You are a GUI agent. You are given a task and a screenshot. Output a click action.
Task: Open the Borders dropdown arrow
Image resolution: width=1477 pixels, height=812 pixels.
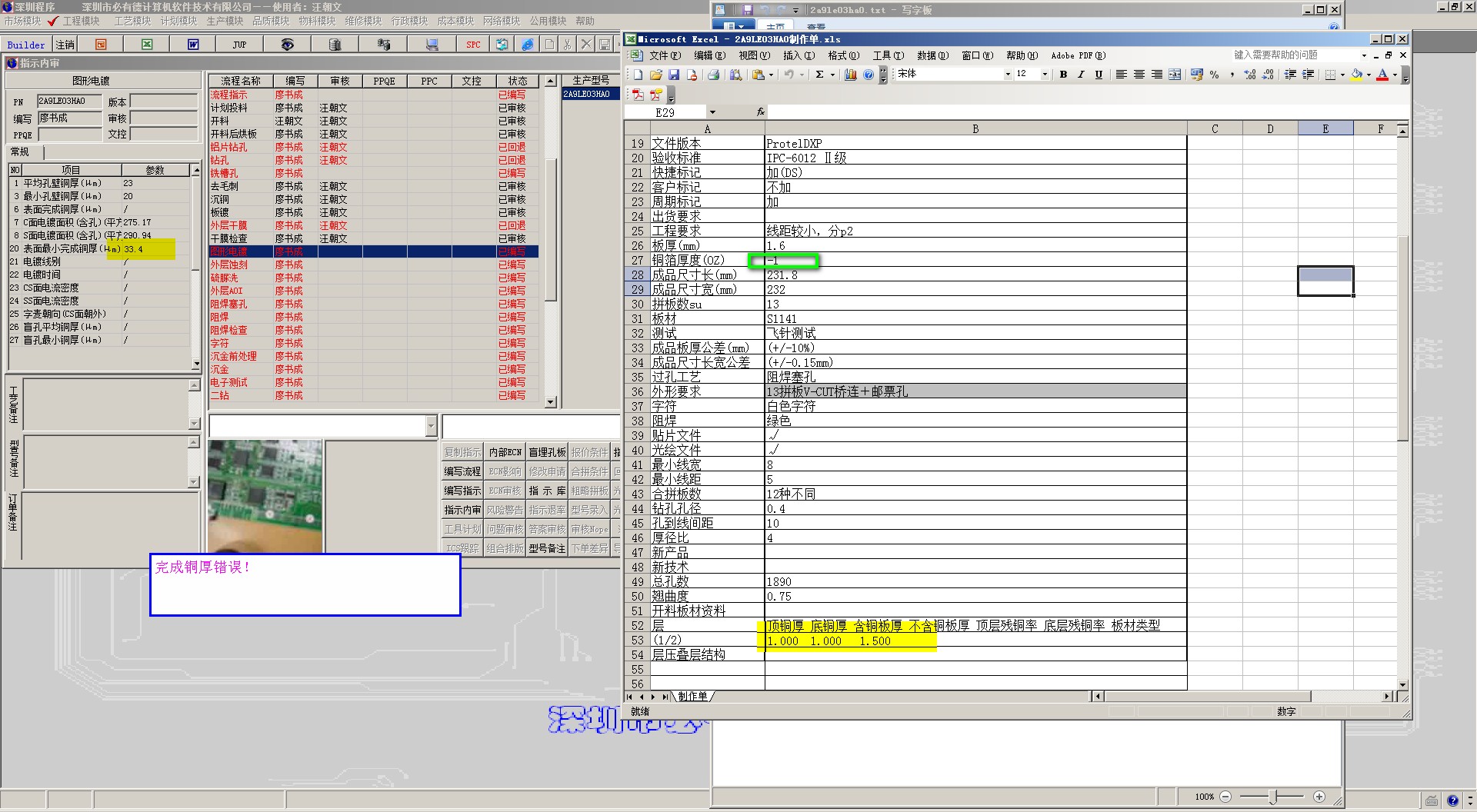[1342, 75]
